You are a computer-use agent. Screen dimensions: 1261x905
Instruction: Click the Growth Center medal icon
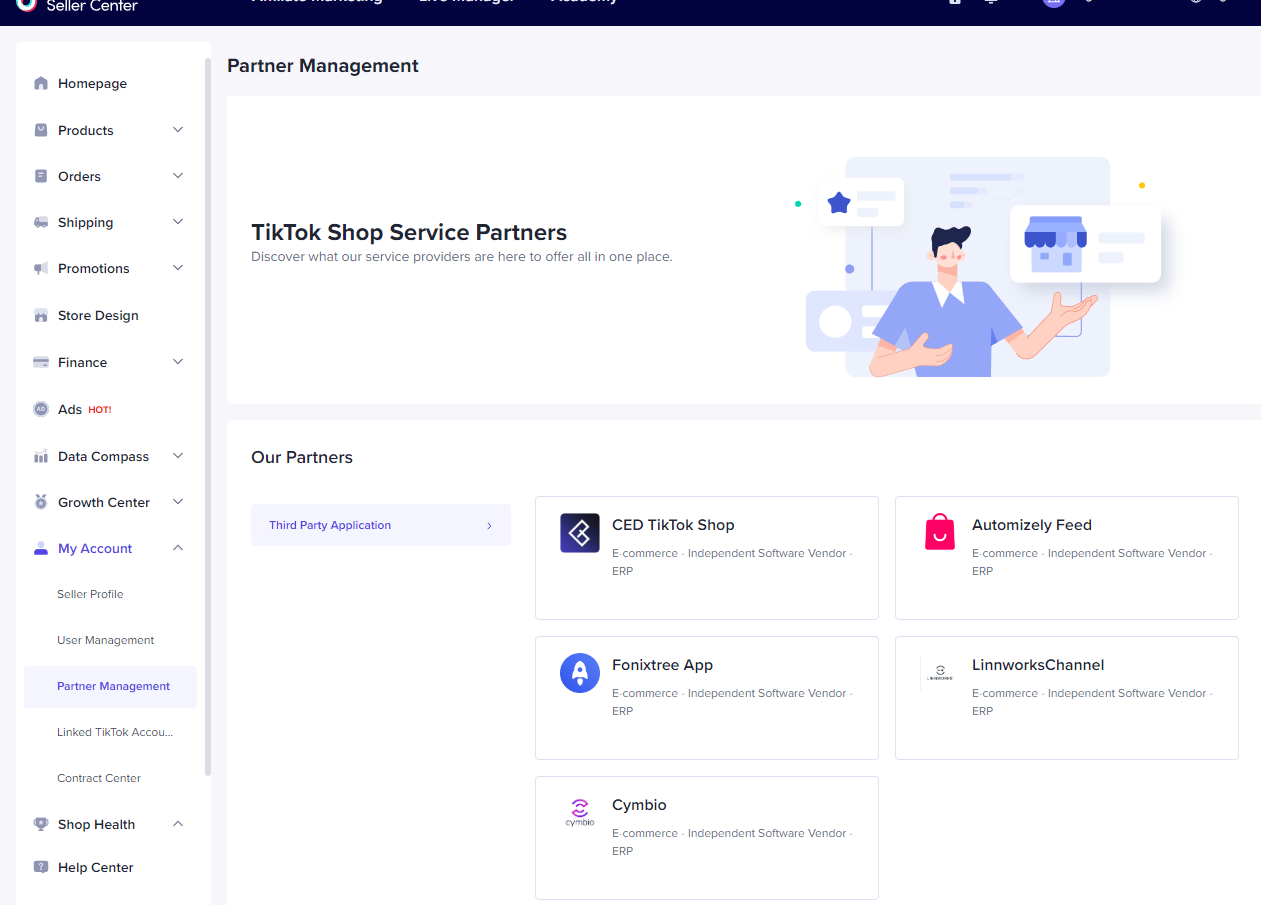(x=41, y=502)
